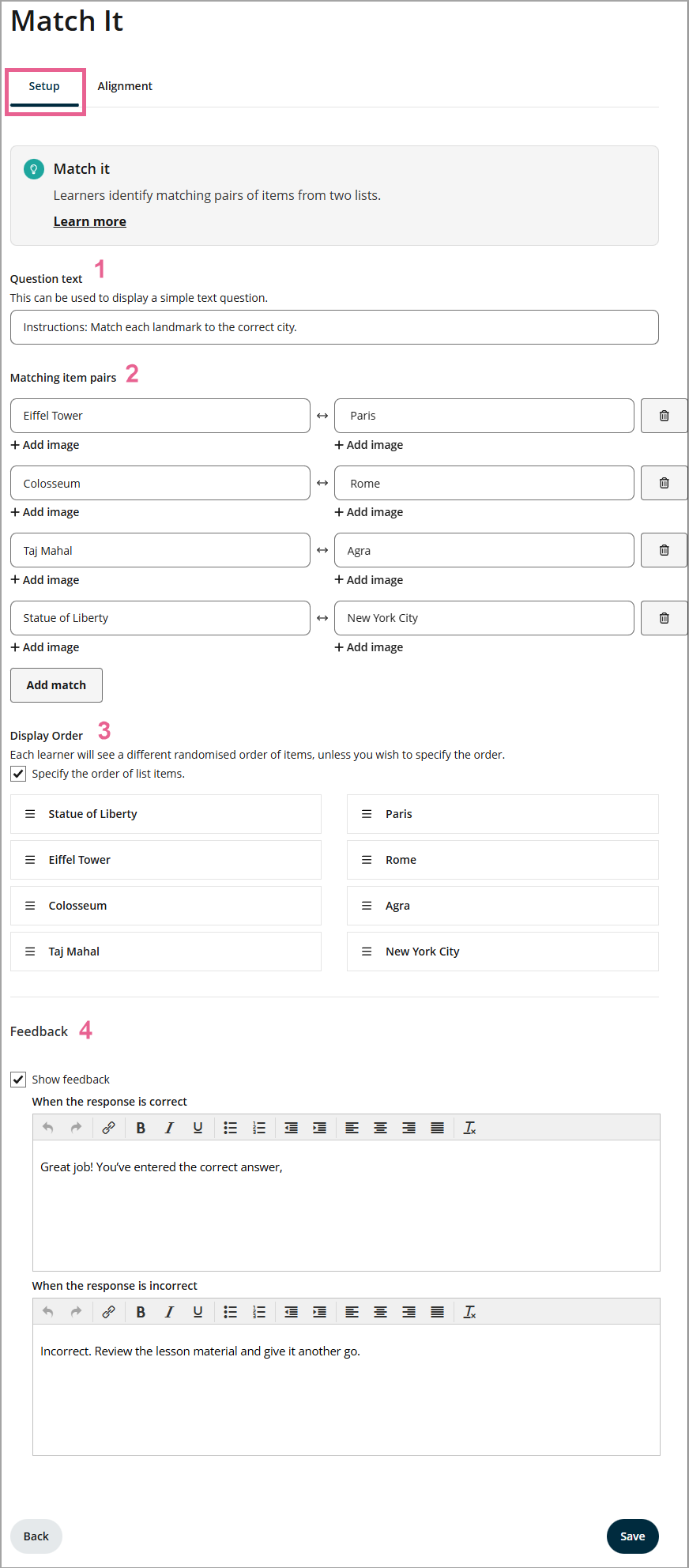Viewport: 689px width, 1568px height.
Task: Open the Learn more link
Action: click(89, 221)
